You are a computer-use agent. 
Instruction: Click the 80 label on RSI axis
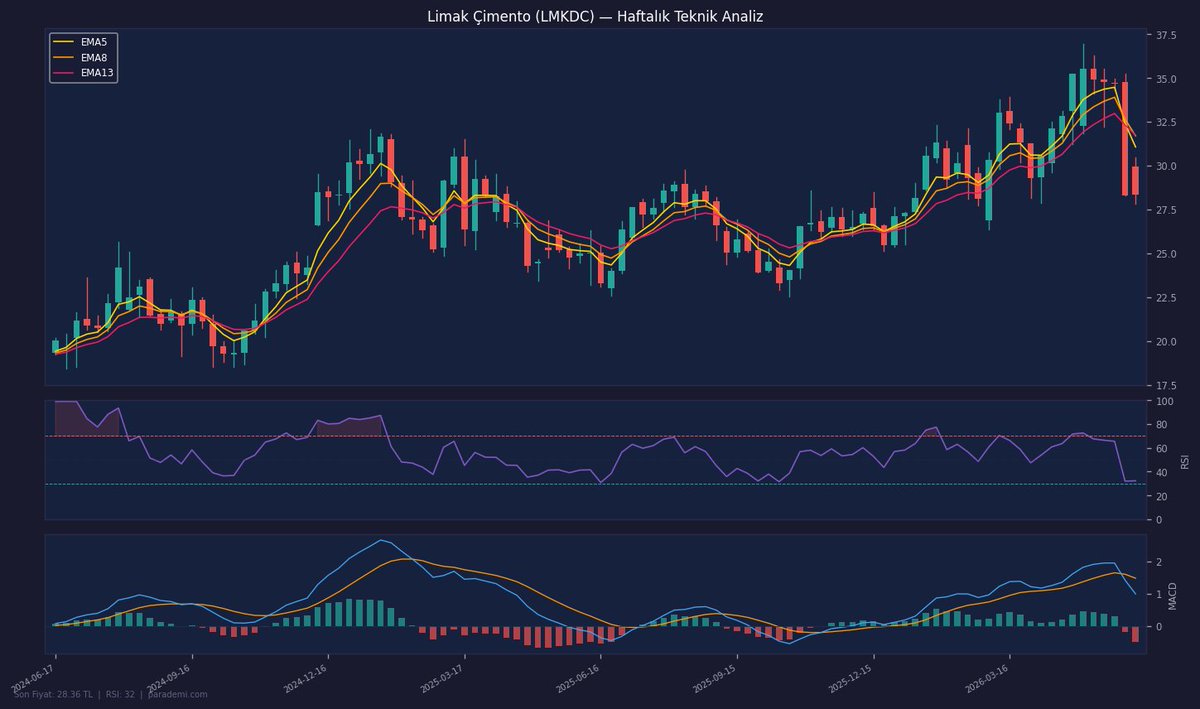pos(1161,425)
